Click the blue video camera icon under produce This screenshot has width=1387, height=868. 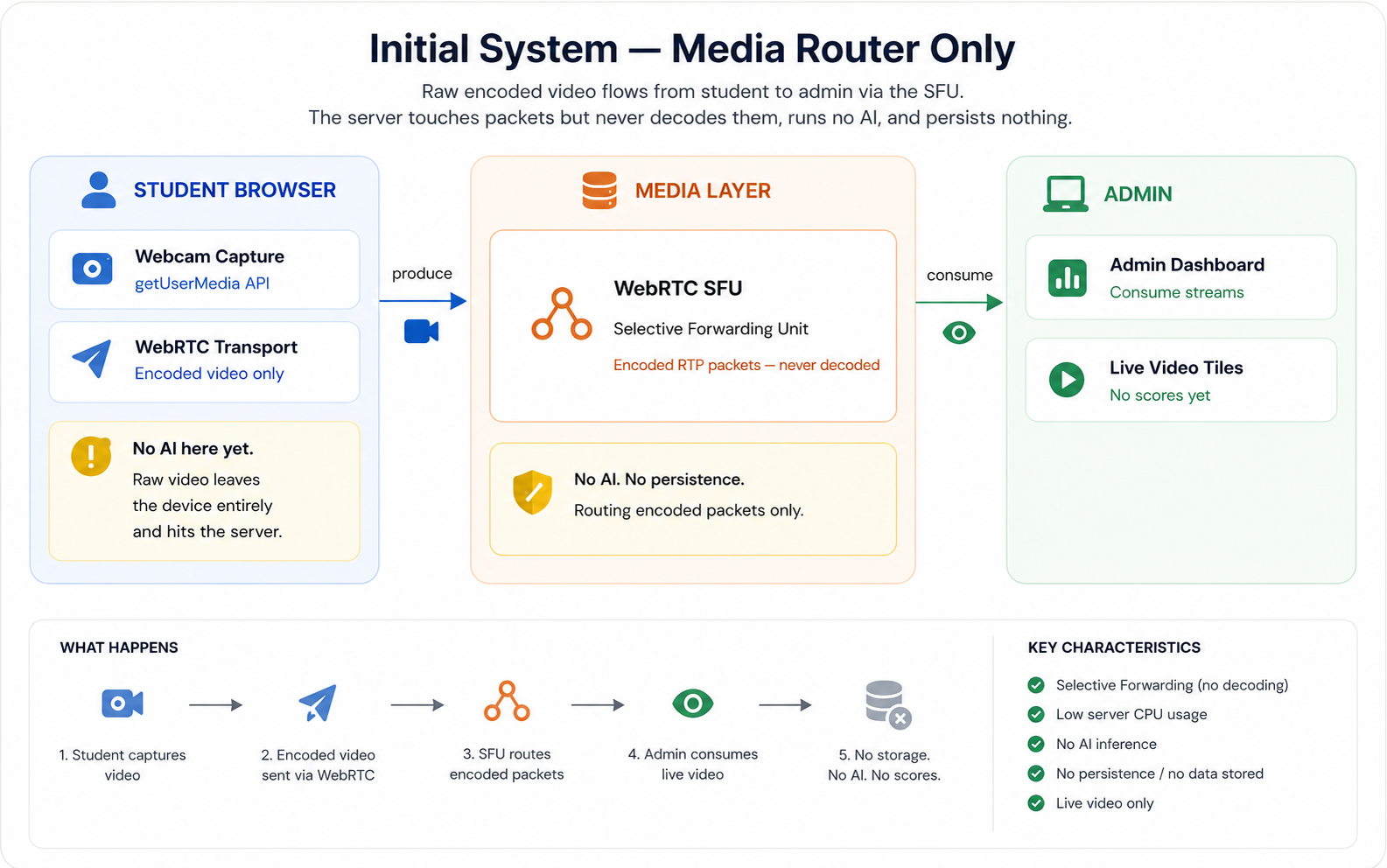point(421,331)
